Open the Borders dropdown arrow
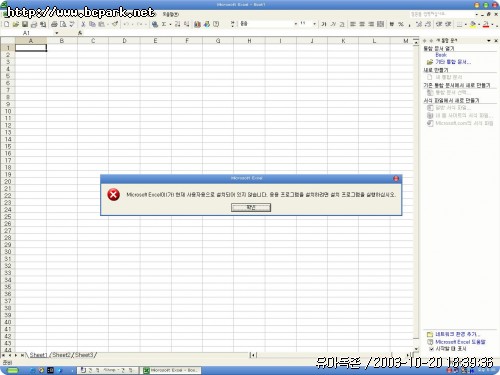500x375 pixels. [466, 24]
